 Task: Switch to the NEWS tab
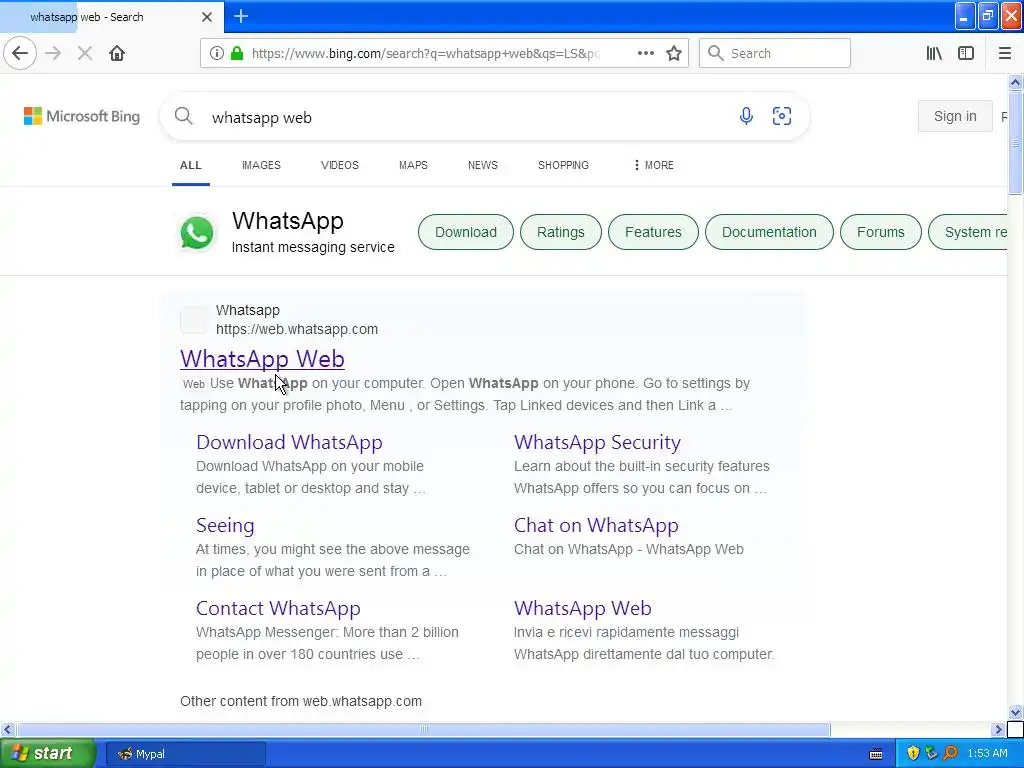click(483, 165)
